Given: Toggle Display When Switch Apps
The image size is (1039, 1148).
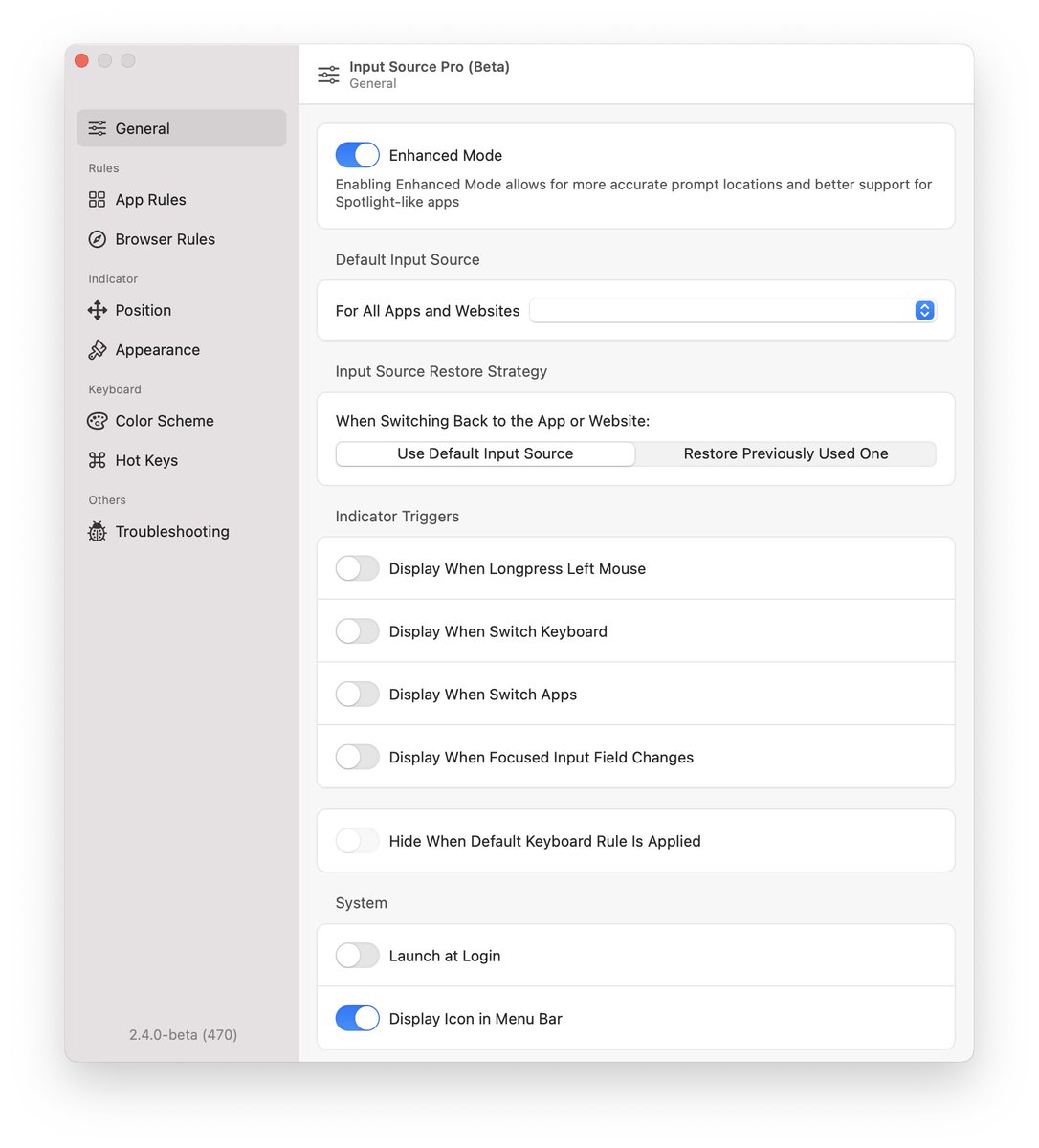Looking at the screenshot, I should pyautogui.click(x=357, y=695).
